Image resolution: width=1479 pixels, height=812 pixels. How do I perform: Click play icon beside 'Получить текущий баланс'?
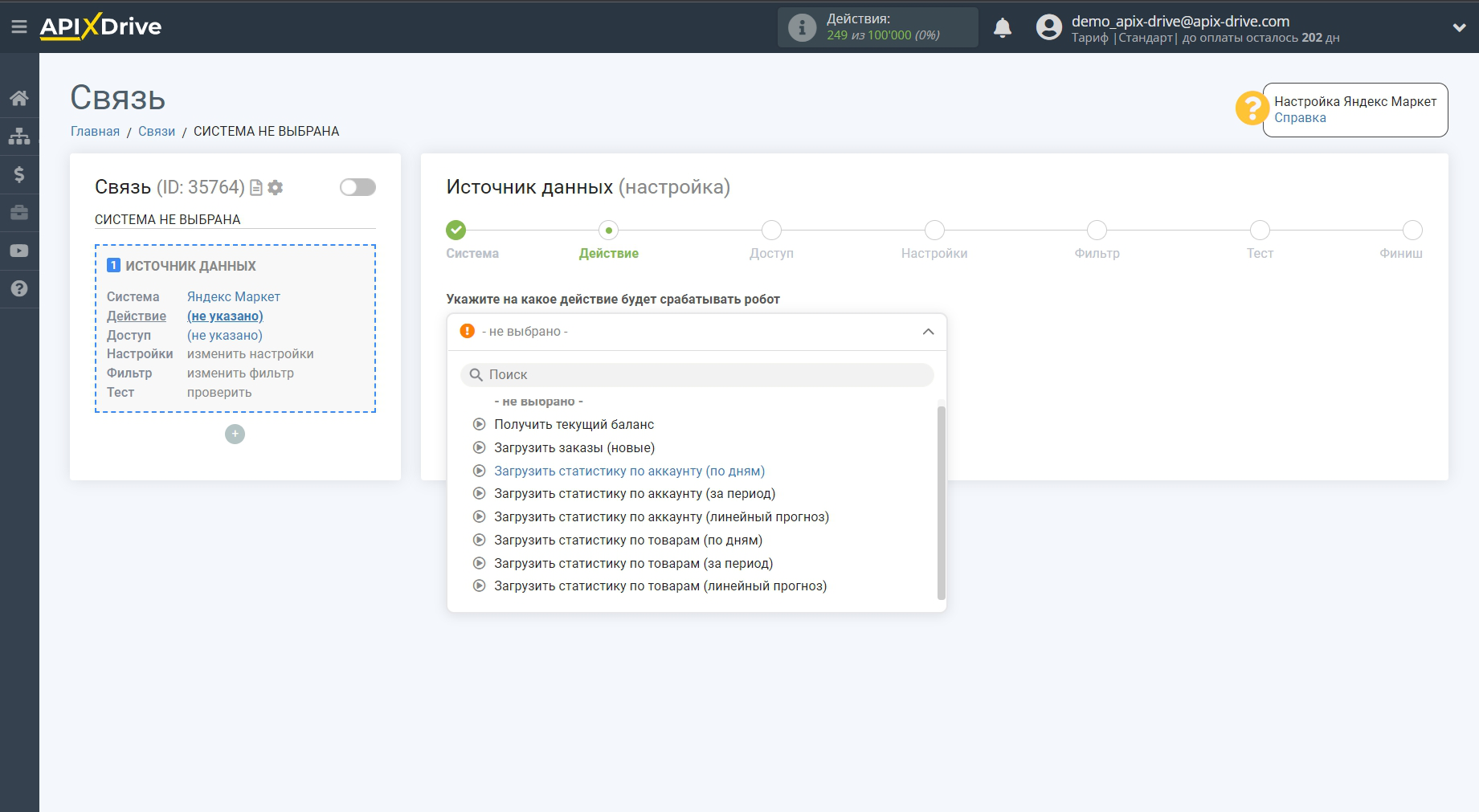[479, 424]
